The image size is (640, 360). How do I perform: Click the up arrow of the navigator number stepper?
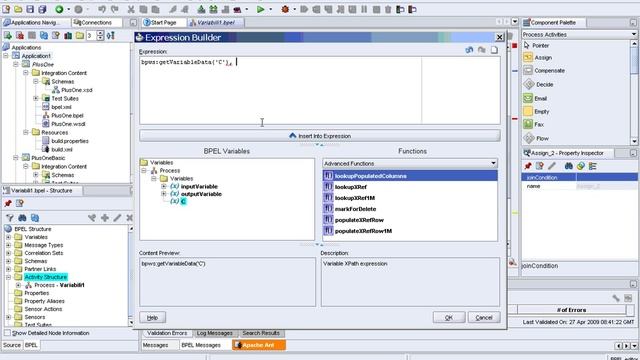click(x=100, y=33)
